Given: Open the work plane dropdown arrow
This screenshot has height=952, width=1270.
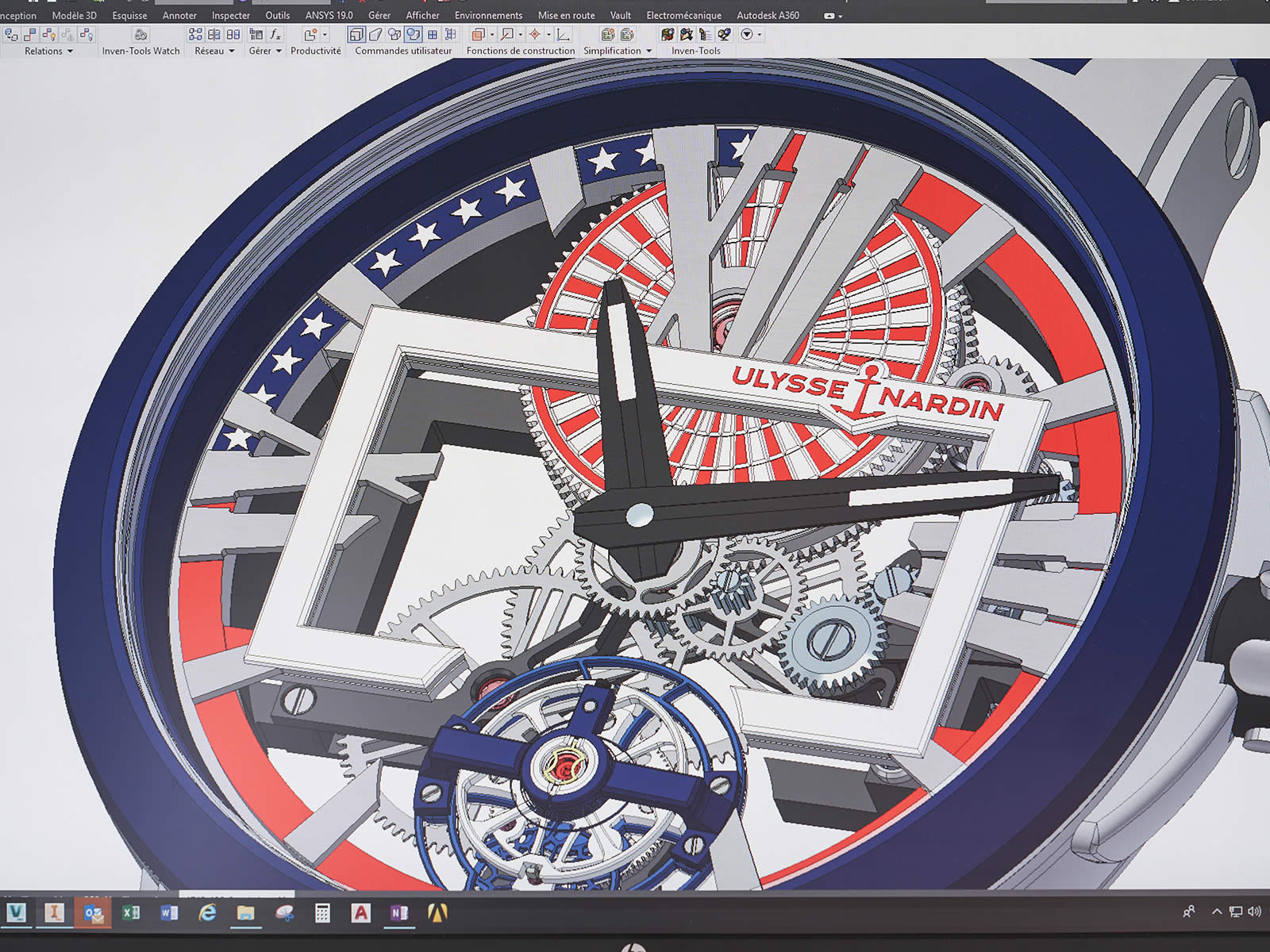Looking at the screenshot, I should coord(492,34).
